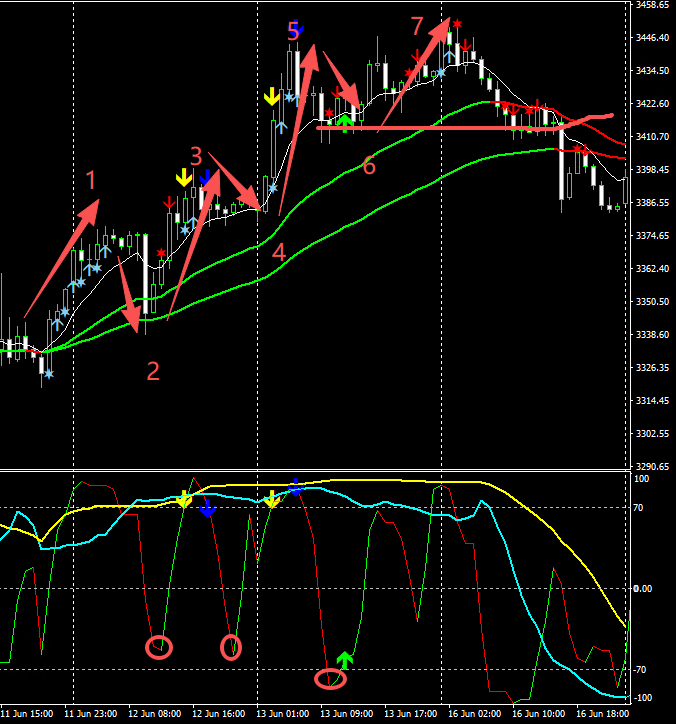The height and width of the screenshot is (724, 676).
Task: Click the green up arrow above the red horizontal line
Action: click(x=345, y=123)
